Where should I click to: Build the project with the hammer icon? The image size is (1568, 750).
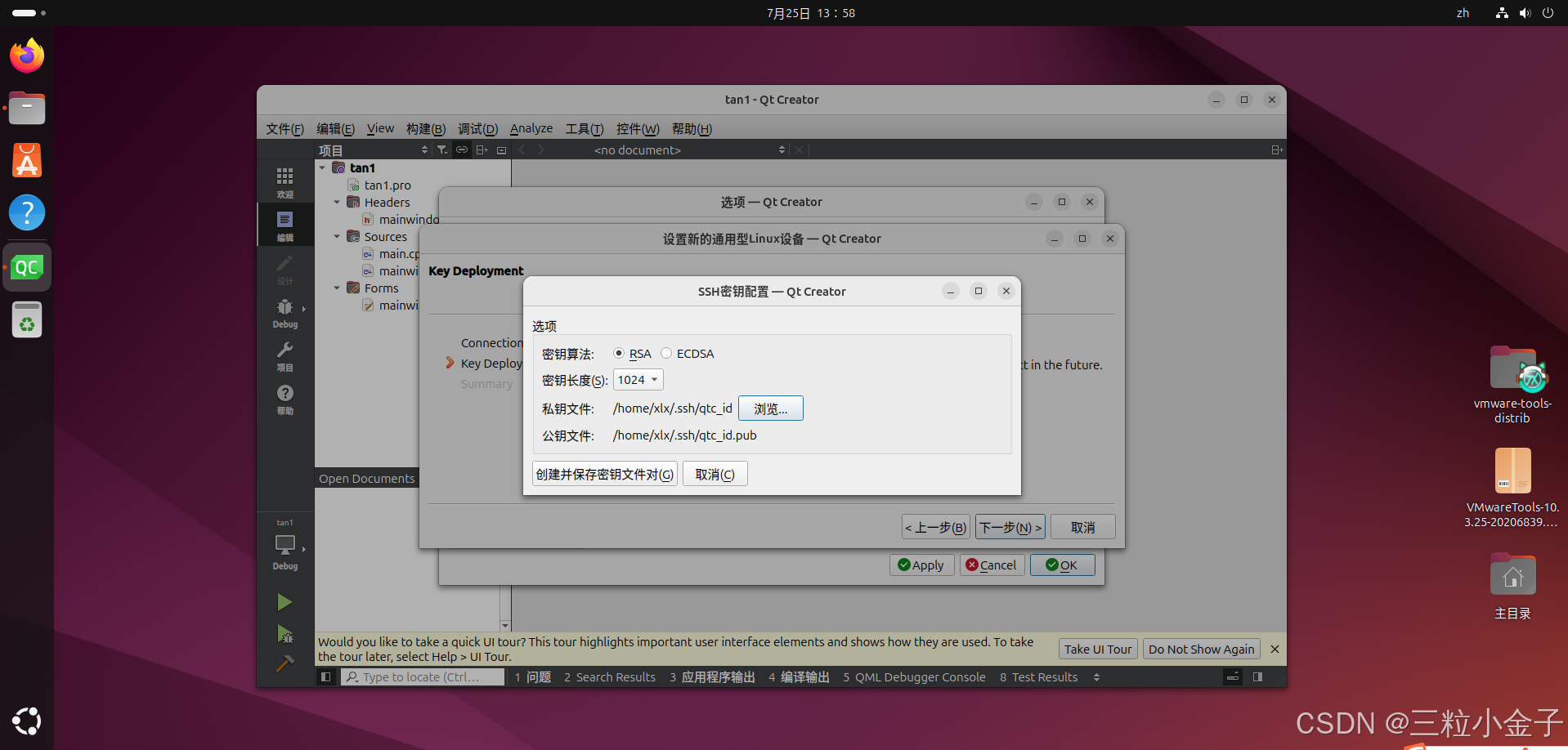tap(284, 663)
